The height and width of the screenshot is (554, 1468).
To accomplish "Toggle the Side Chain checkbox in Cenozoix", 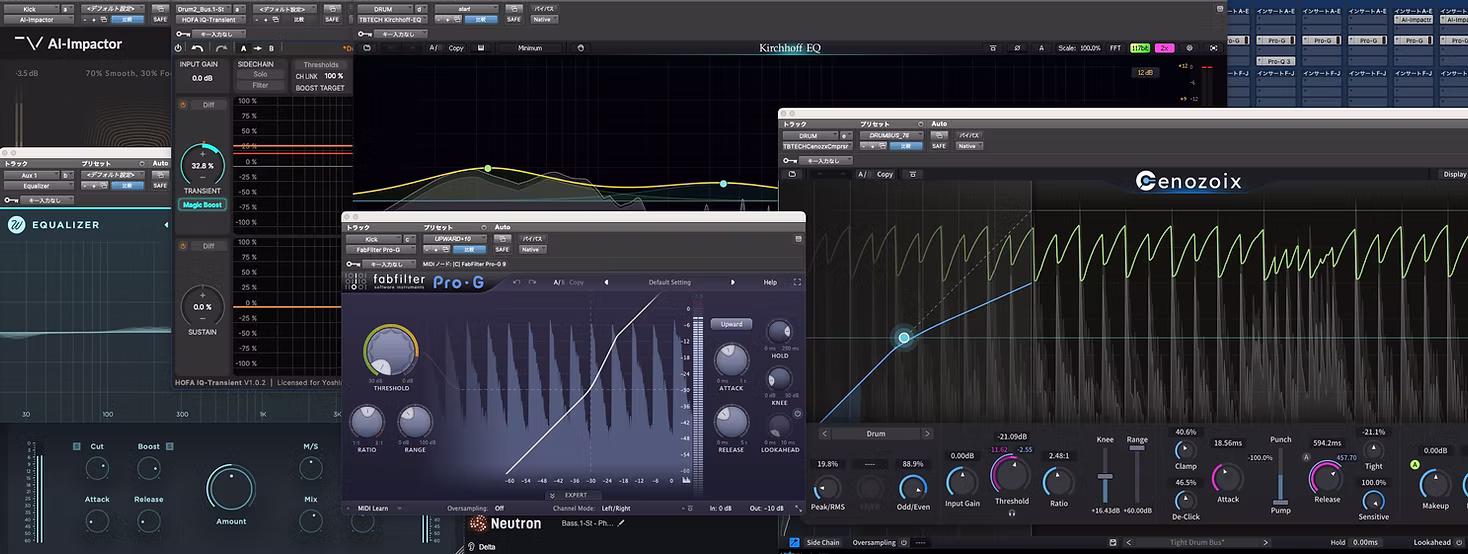I will pos(794,542).
